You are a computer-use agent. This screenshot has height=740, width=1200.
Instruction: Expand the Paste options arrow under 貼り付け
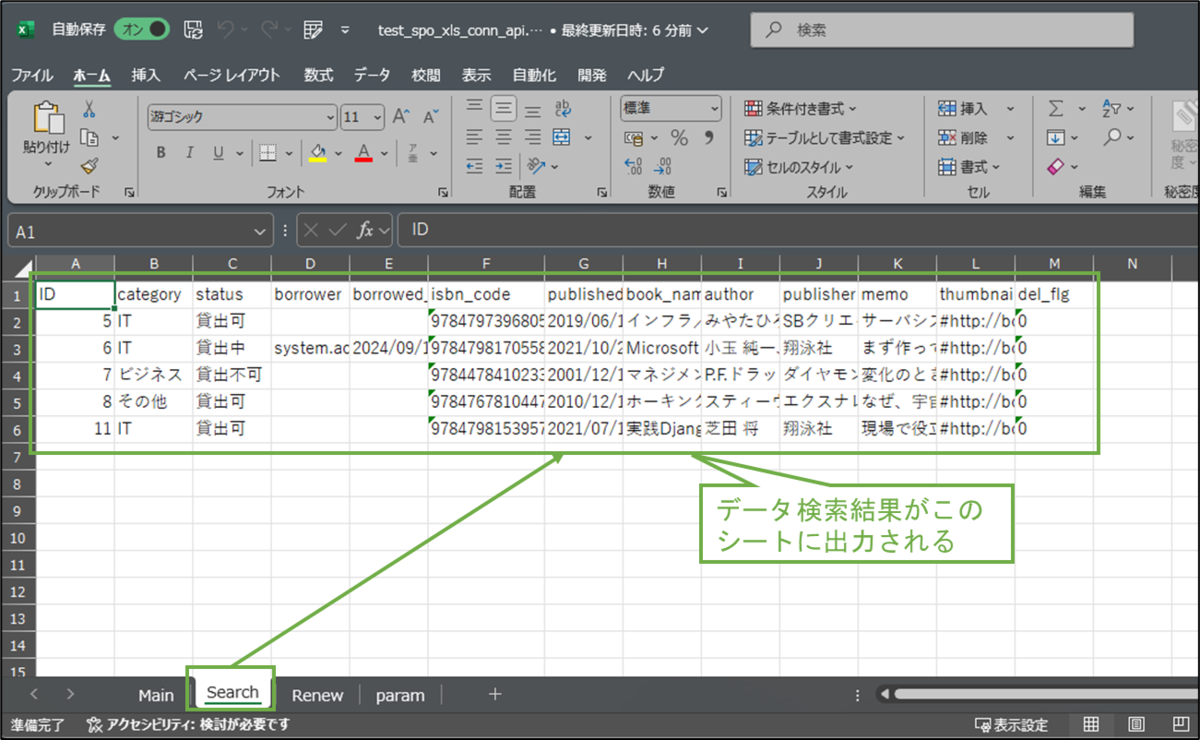point(47,162)
